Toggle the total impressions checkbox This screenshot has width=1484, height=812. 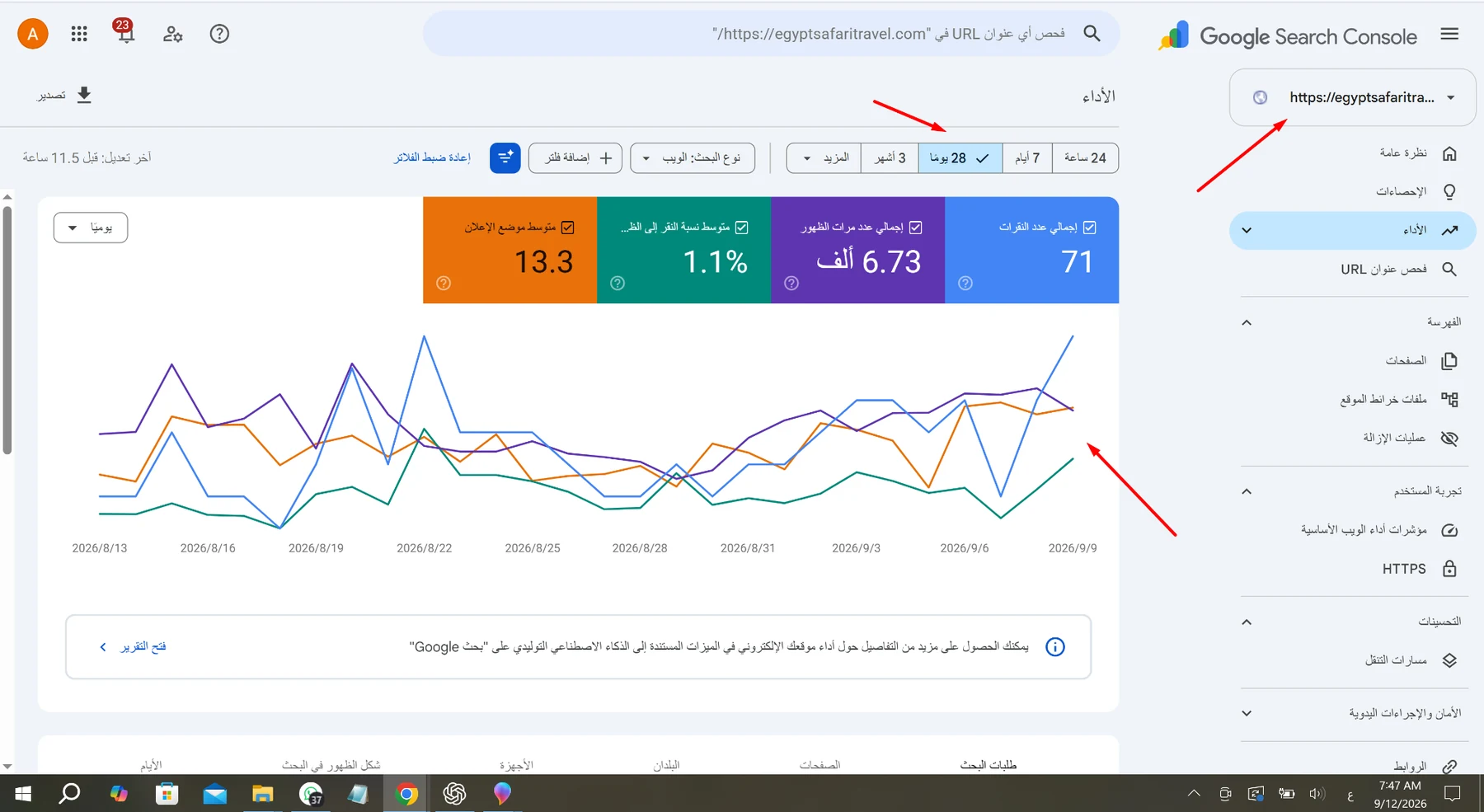point(915,227)
